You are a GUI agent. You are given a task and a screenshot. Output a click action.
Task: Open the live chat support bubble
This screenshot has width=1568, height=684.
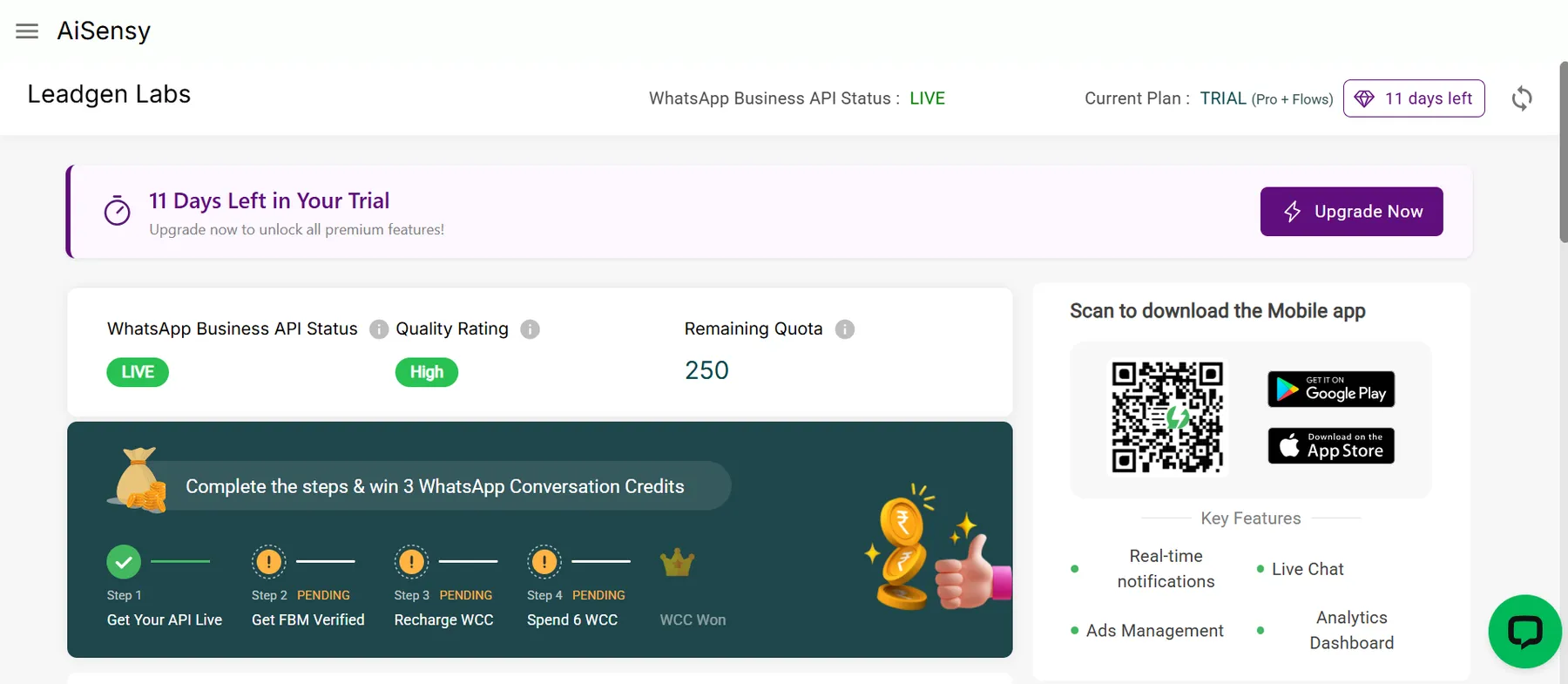(1525, 632)
